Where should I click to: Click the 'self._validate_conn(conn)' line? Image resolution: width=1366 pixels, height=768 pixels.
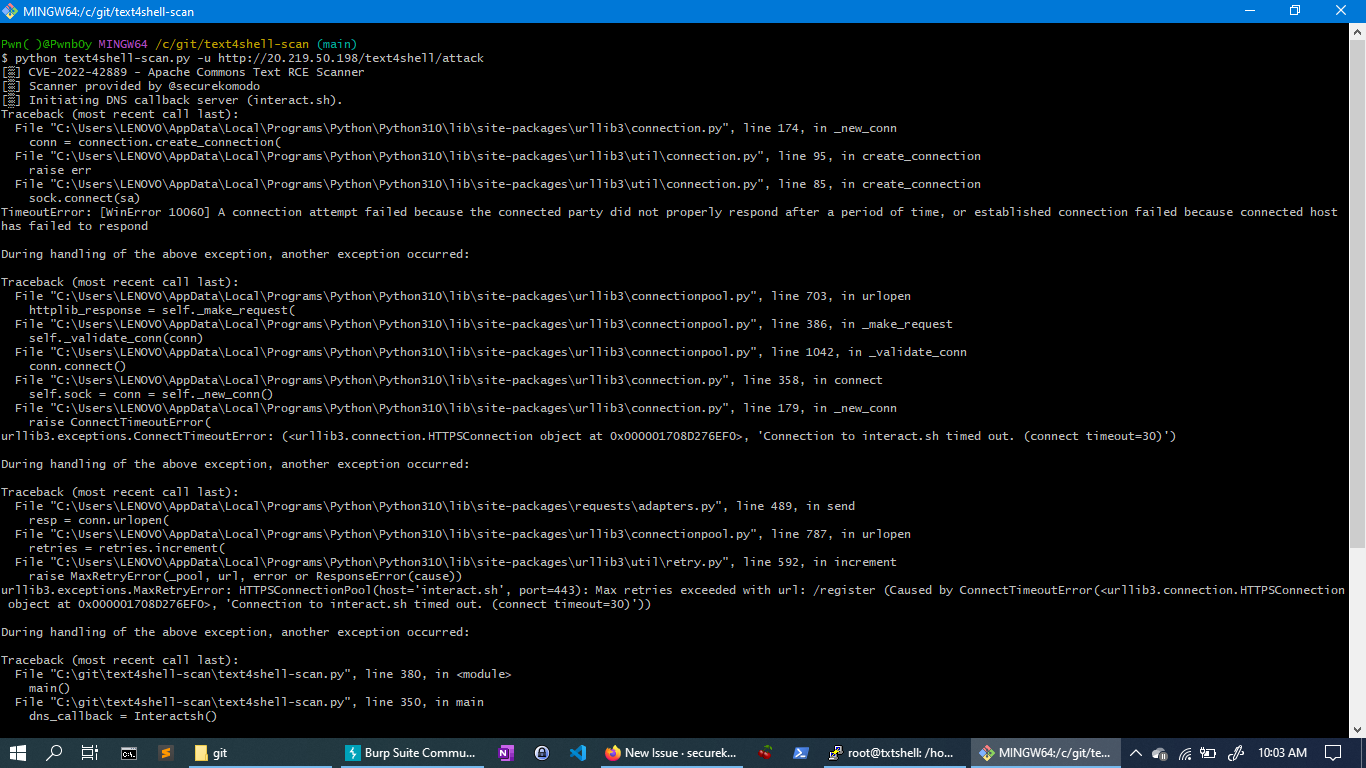(x=115, y=338)
